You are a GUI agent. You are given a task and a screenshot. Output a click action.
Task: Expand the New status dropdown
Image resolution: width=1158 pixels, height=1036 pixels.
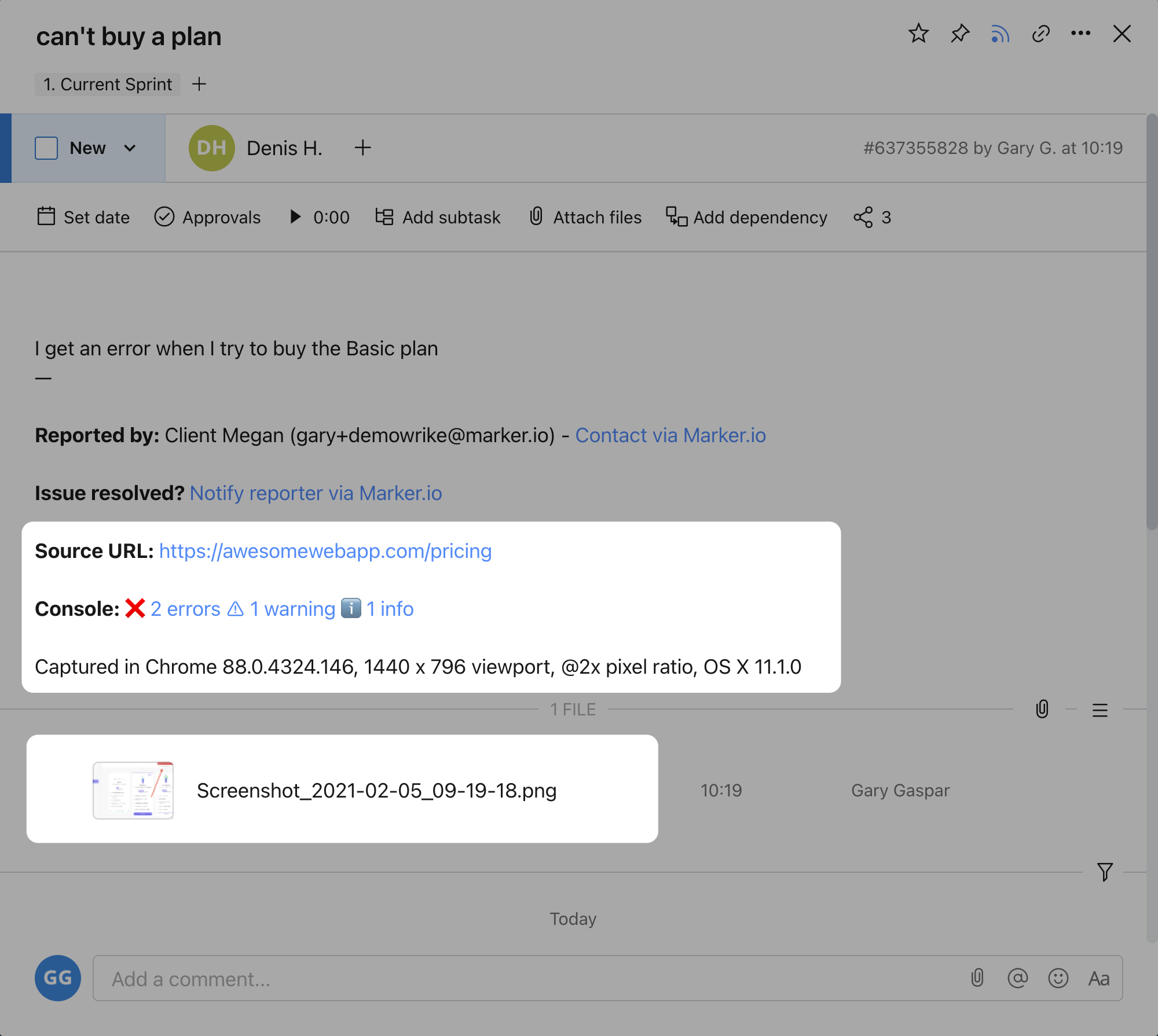pyautogui.click(x=130, y=148)
